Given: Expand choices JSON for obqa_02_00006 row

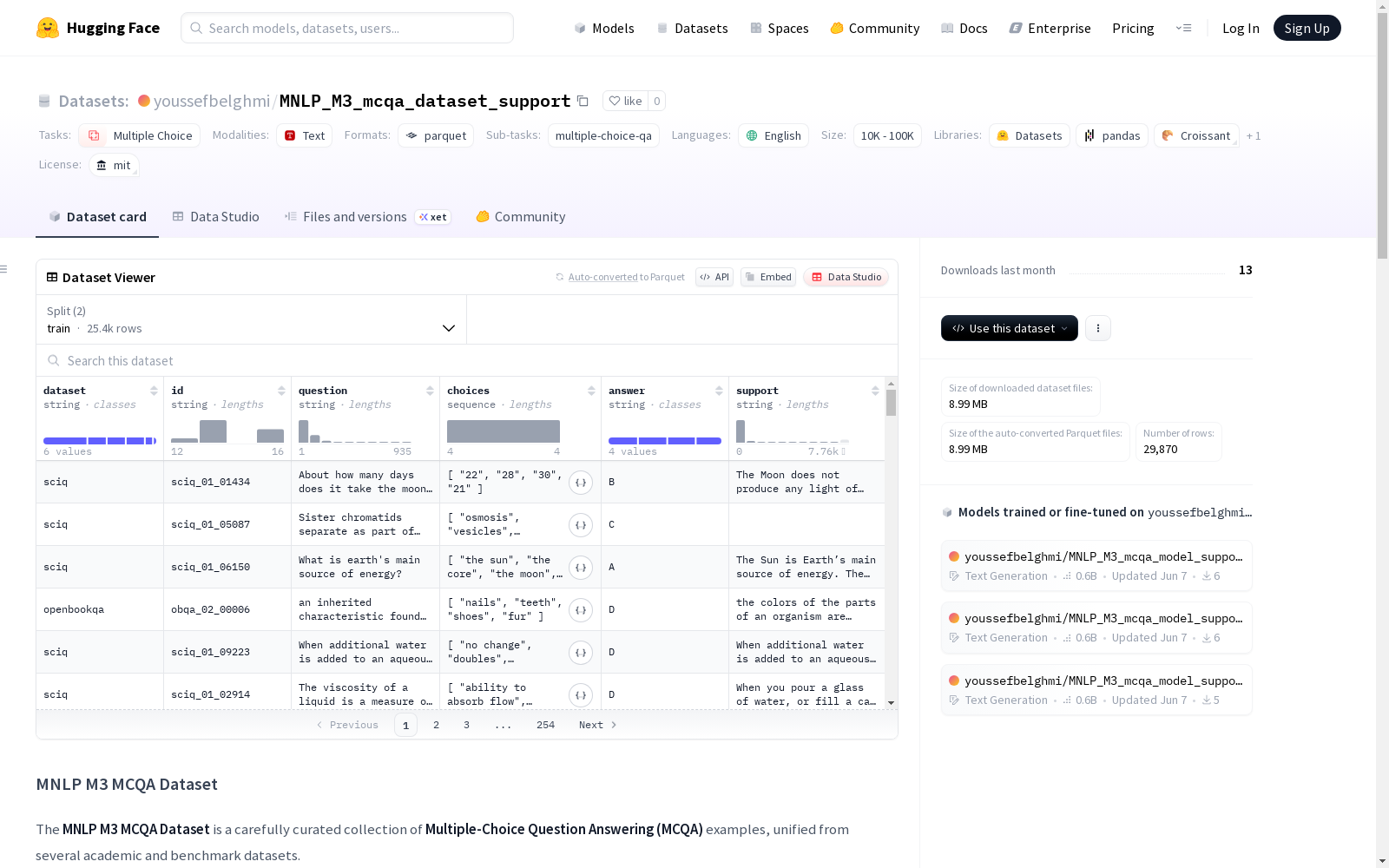Looking at the screenshot, I should point(581,610).
